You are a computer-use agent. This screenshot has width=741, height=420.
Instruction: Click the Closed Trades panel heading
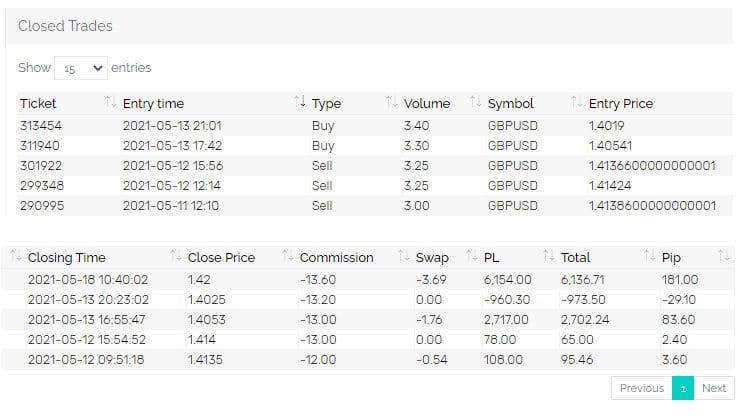click(x=65, y=26)
